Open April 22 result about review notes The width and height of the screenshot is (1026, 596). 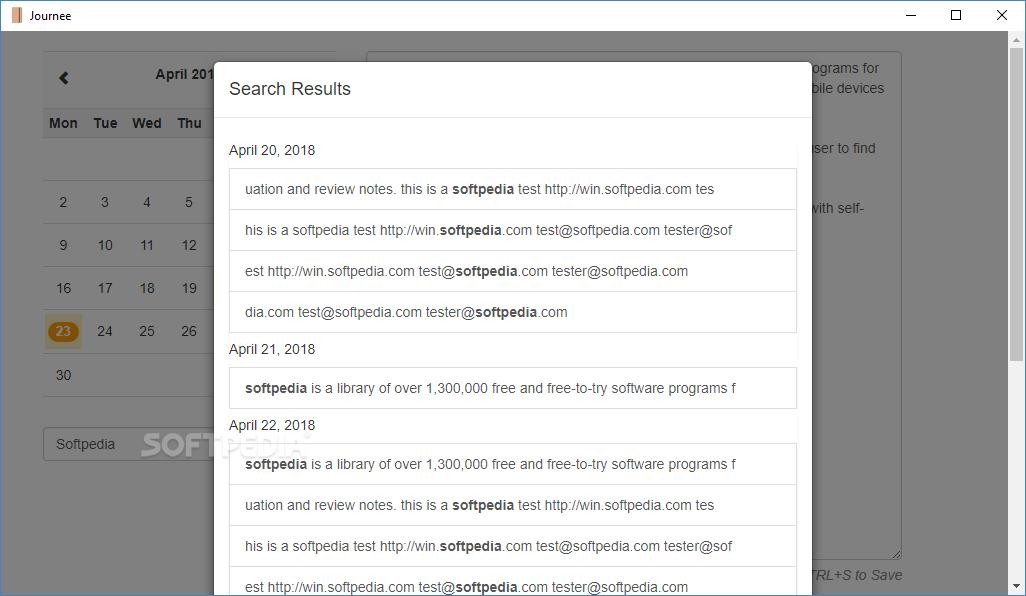[512, 505]
